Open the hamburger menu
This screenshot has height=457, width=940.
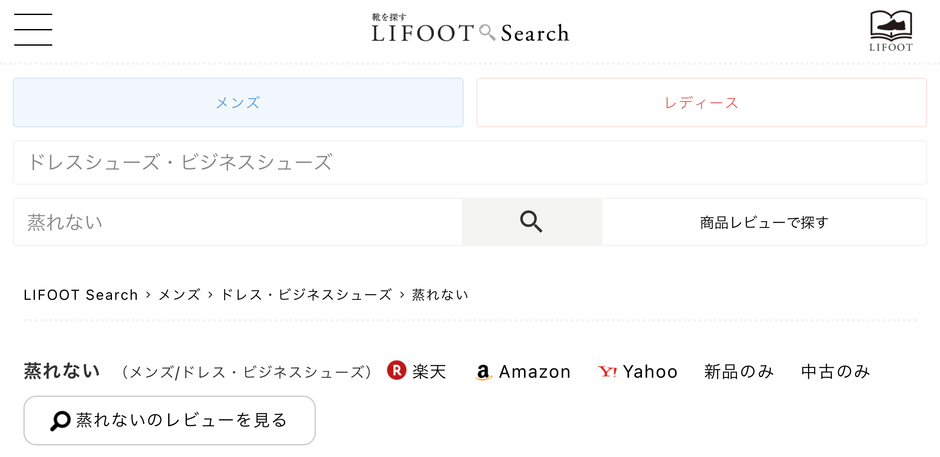click(x=33, y=30)
